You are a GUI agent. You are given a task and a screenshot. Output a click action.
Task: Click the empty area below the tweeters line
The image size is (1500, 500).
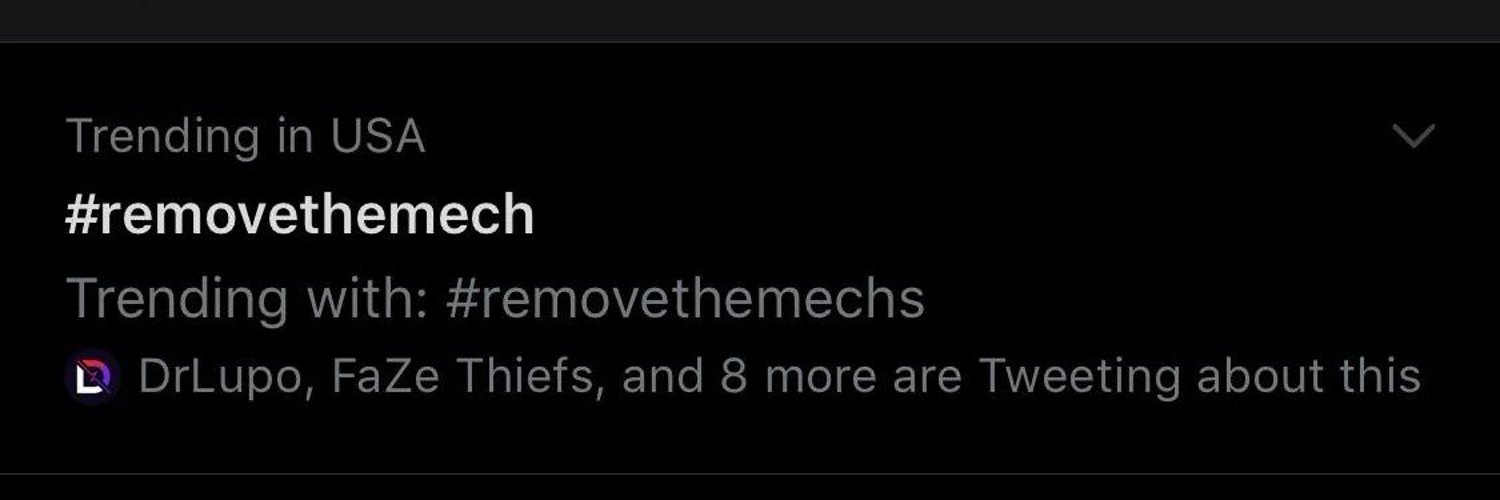tap(750, 438)
